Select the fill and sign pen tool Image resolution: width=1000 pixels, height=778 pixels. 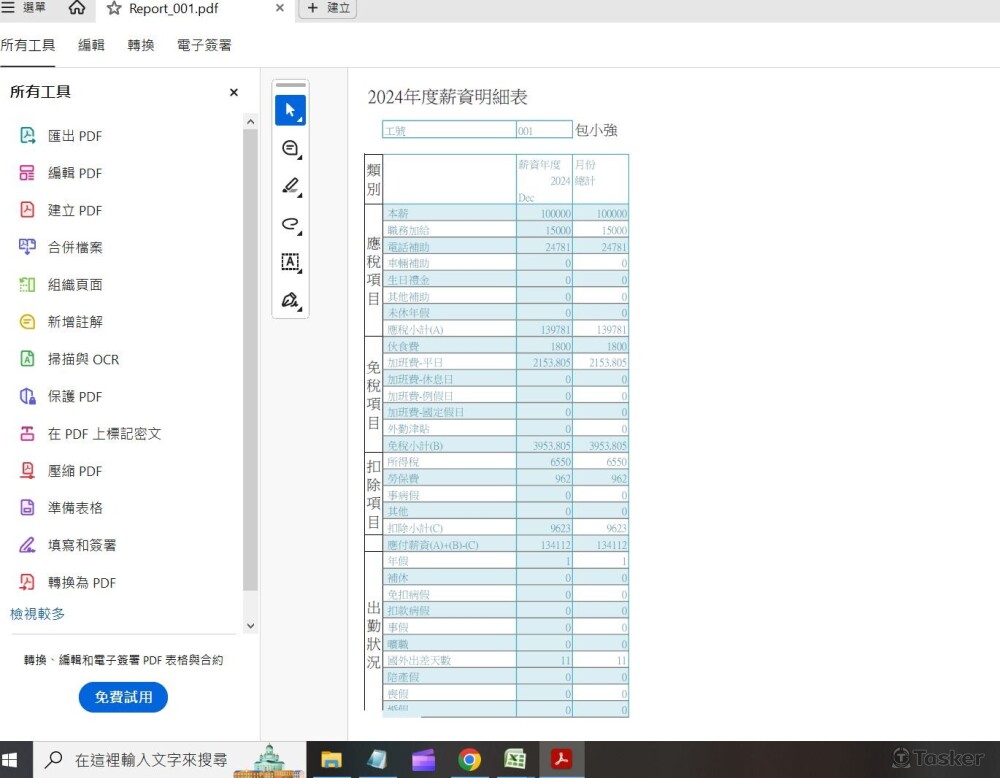[x=290, y=300]
